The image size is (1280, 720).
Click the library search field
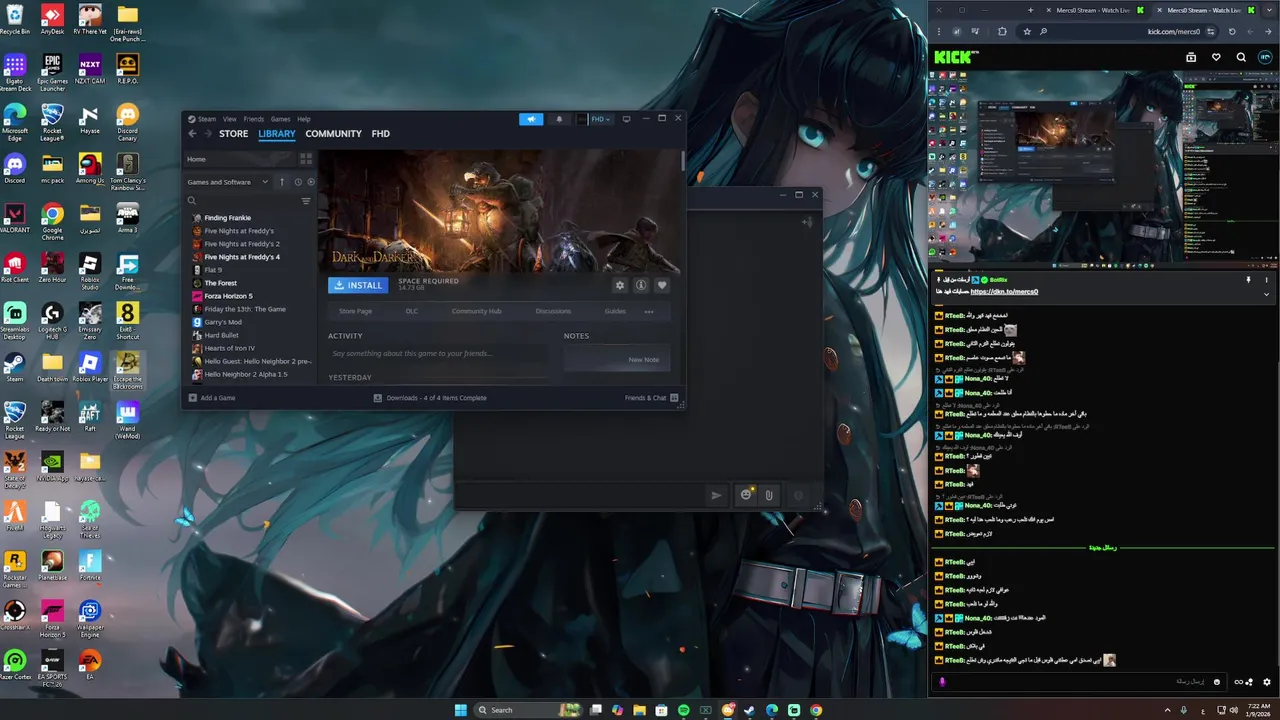[x=243, y=201]
